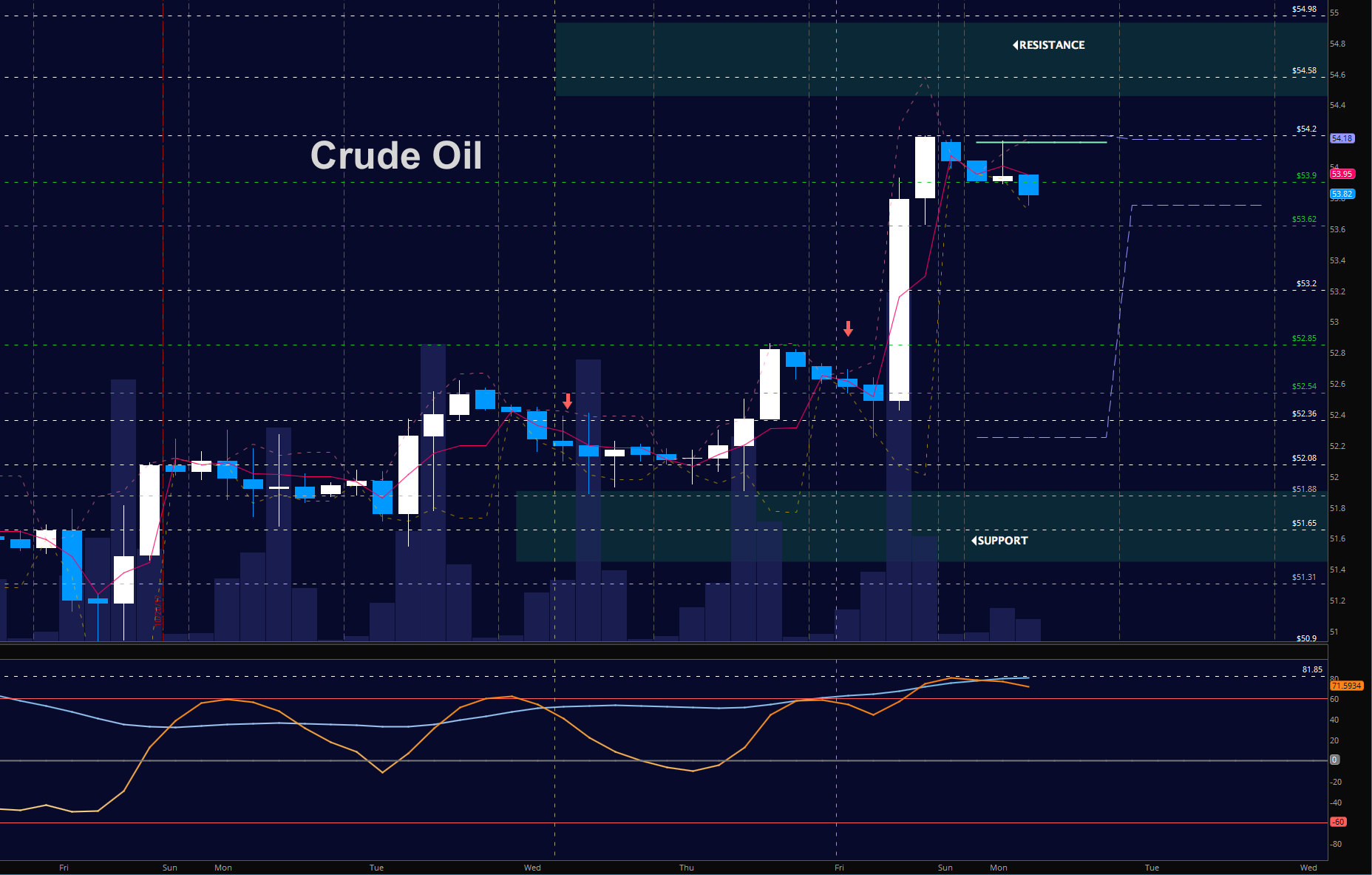Click the 0 midline tag in the oscillator panel
1372x875 pixels.
click(x=1335, y=759)
